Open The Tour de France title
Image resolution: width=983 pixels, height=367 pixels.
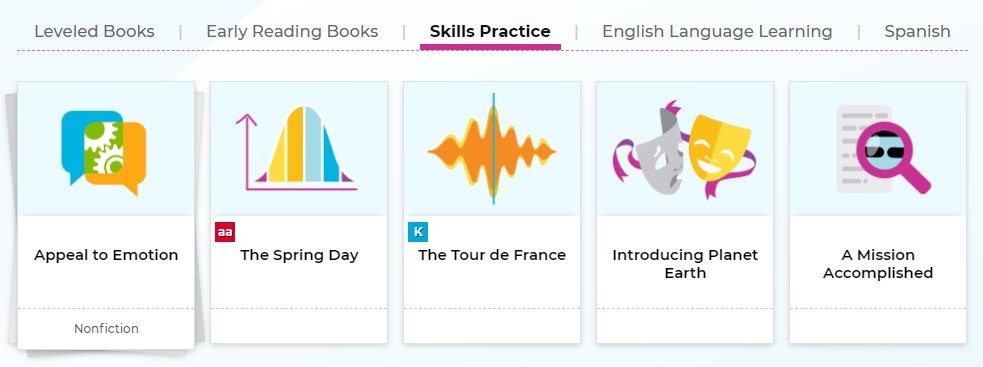(x=492, y=255)
